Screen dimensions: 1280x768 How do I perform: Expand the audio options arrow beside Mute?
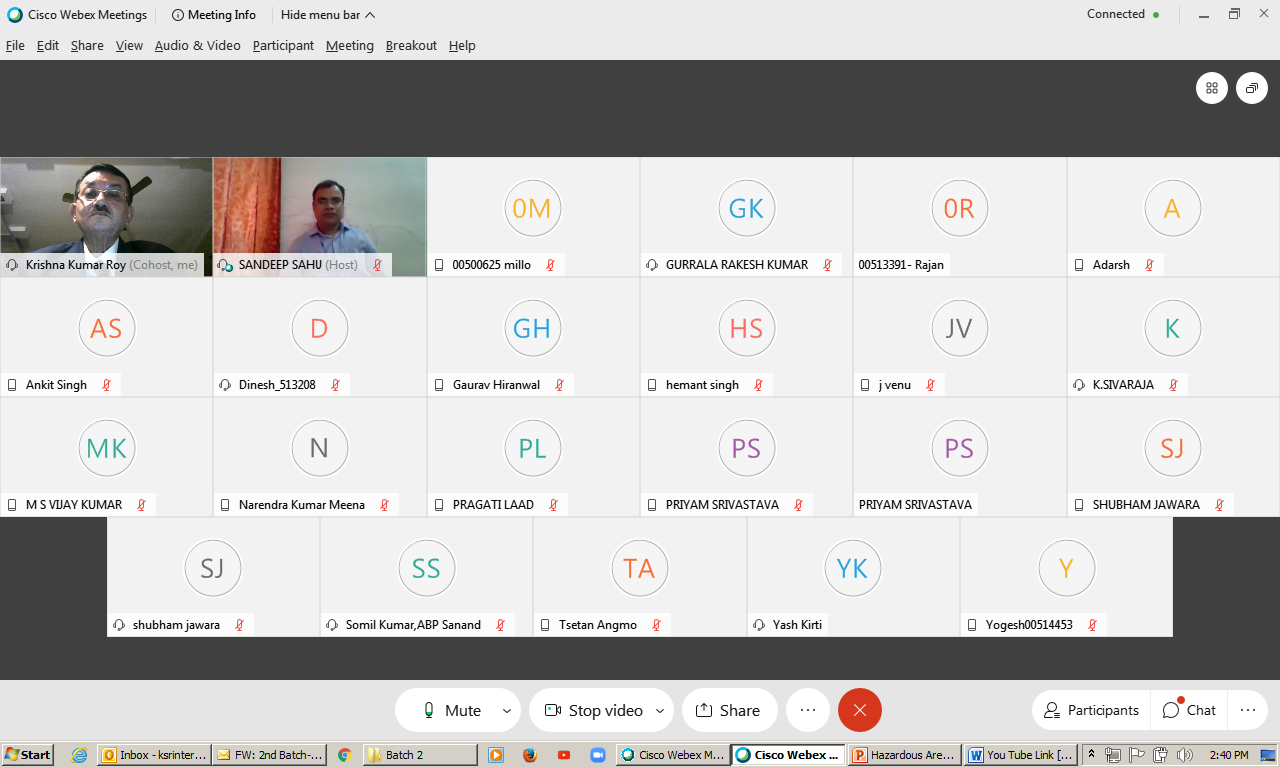click(x=506, y=711)
